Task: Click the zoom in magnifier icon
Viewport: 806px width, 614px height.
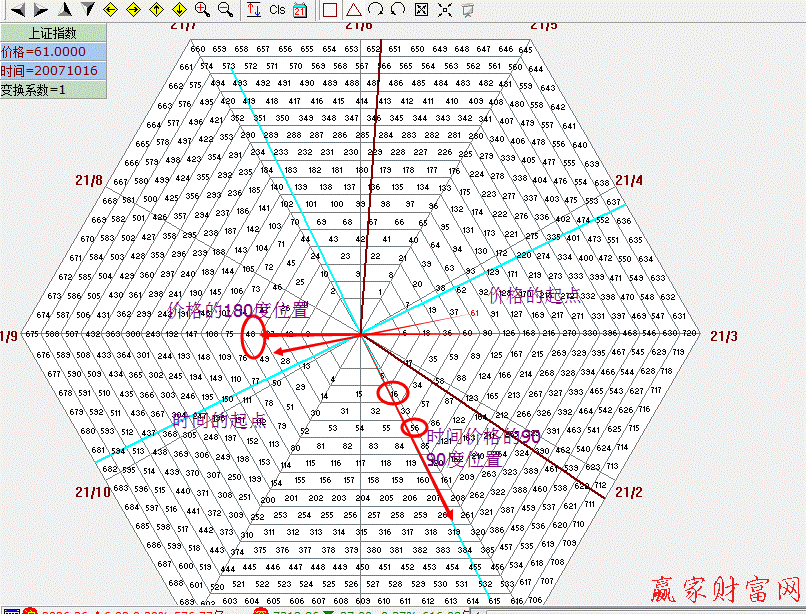Action: pyautogui.click(x=202, y=10)
